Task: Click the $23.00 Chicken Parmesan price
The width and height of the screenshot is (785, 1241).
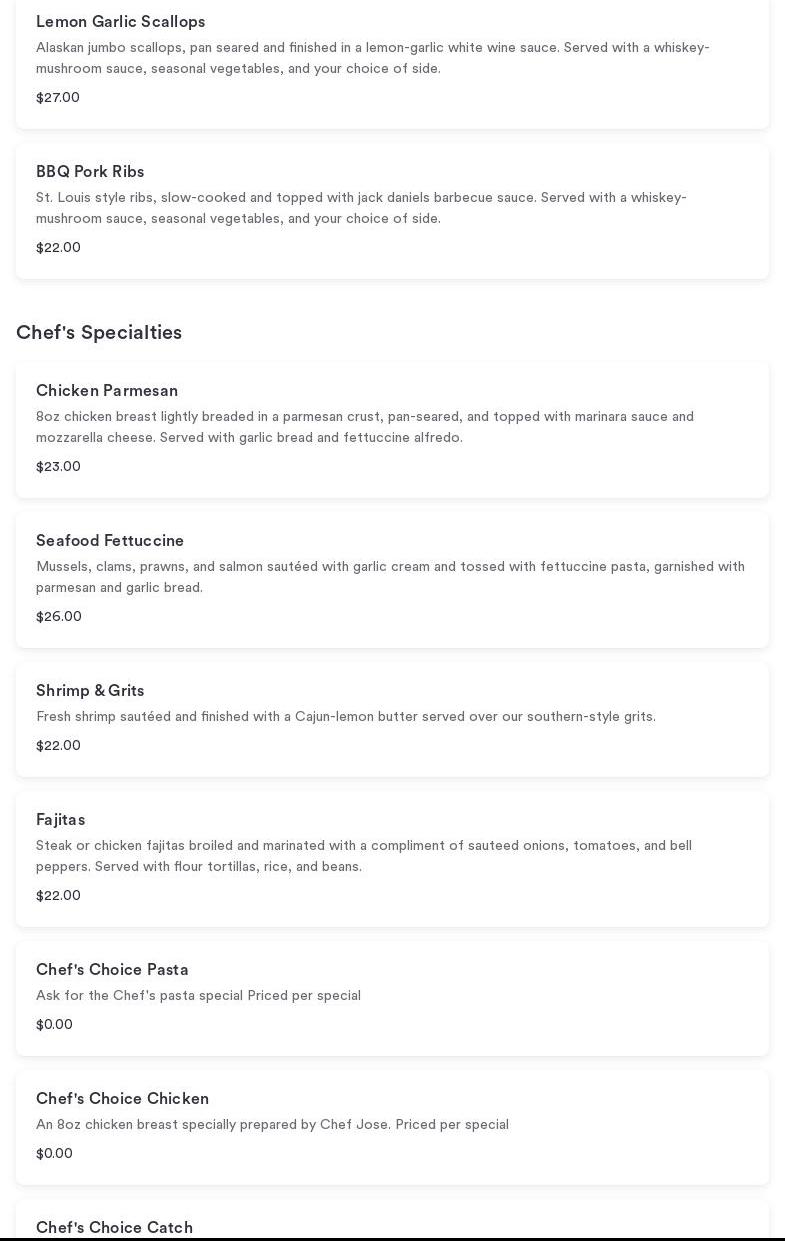Action: coord(58,467)
